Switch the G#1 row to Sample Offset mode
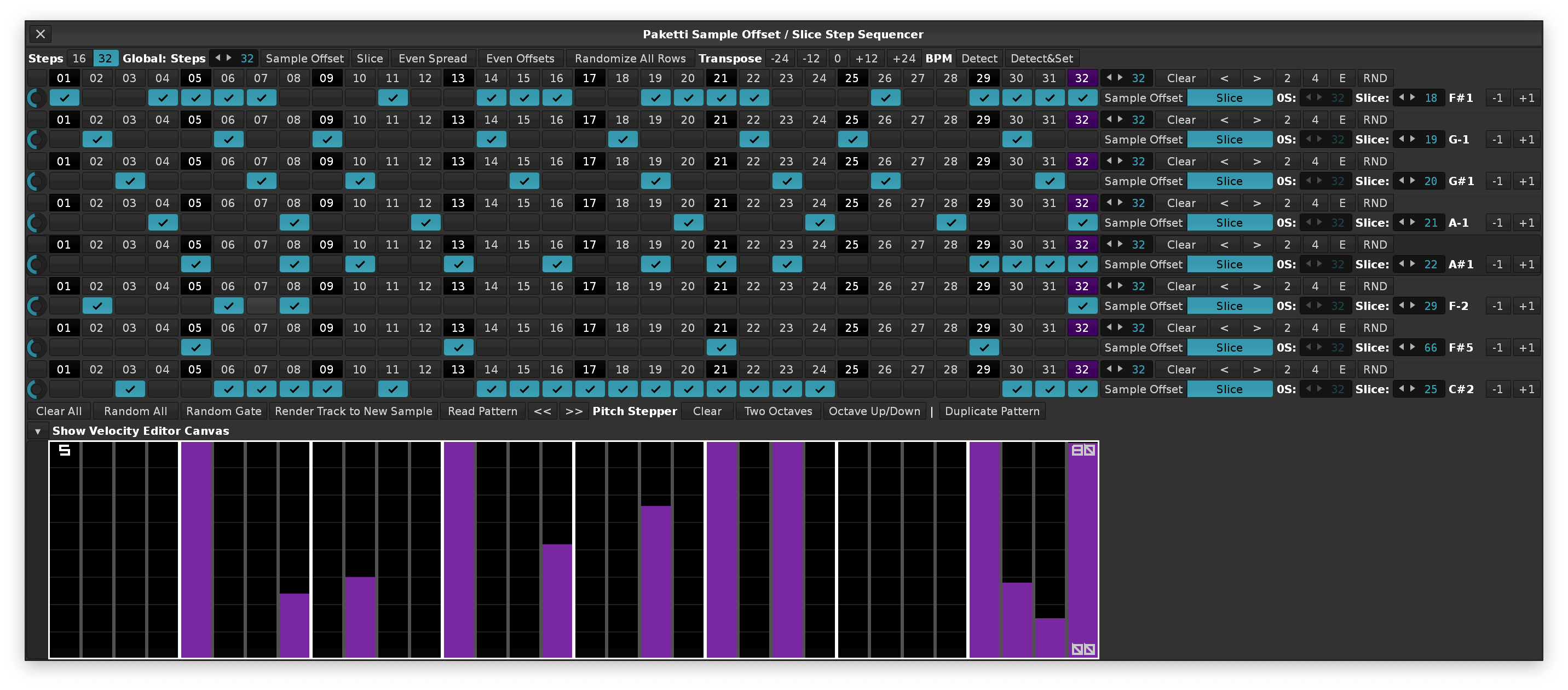Image resolution: width=1568 pixels, height=690 pixels. coord(1143,181)
